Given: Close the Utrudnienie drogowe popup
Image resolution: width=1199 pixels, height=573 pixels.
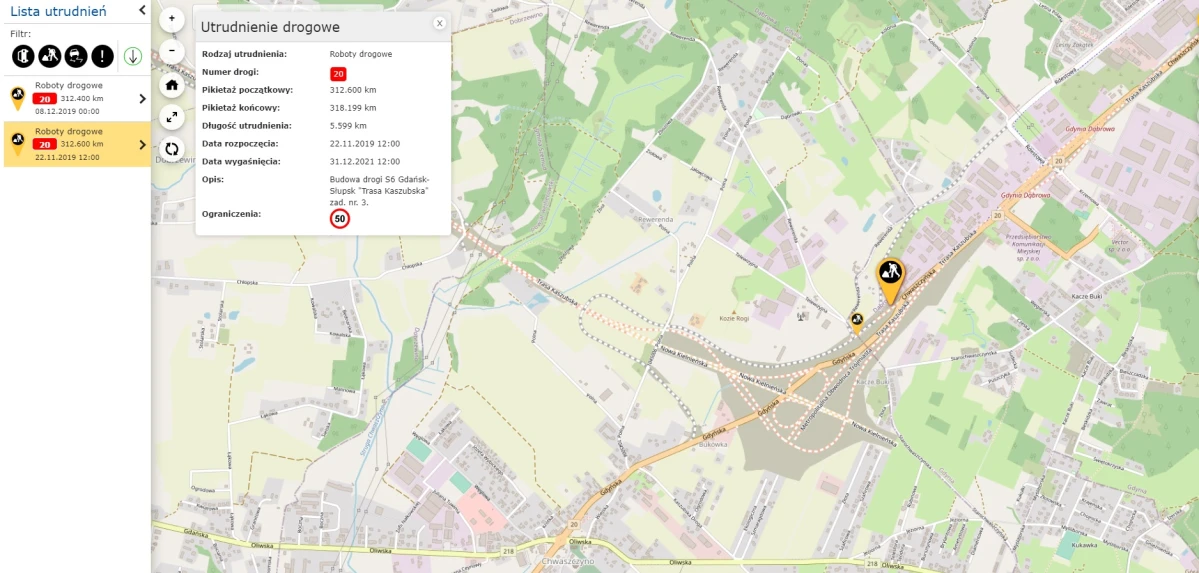Looking at the screenshot, I should [x=440, y=23].
